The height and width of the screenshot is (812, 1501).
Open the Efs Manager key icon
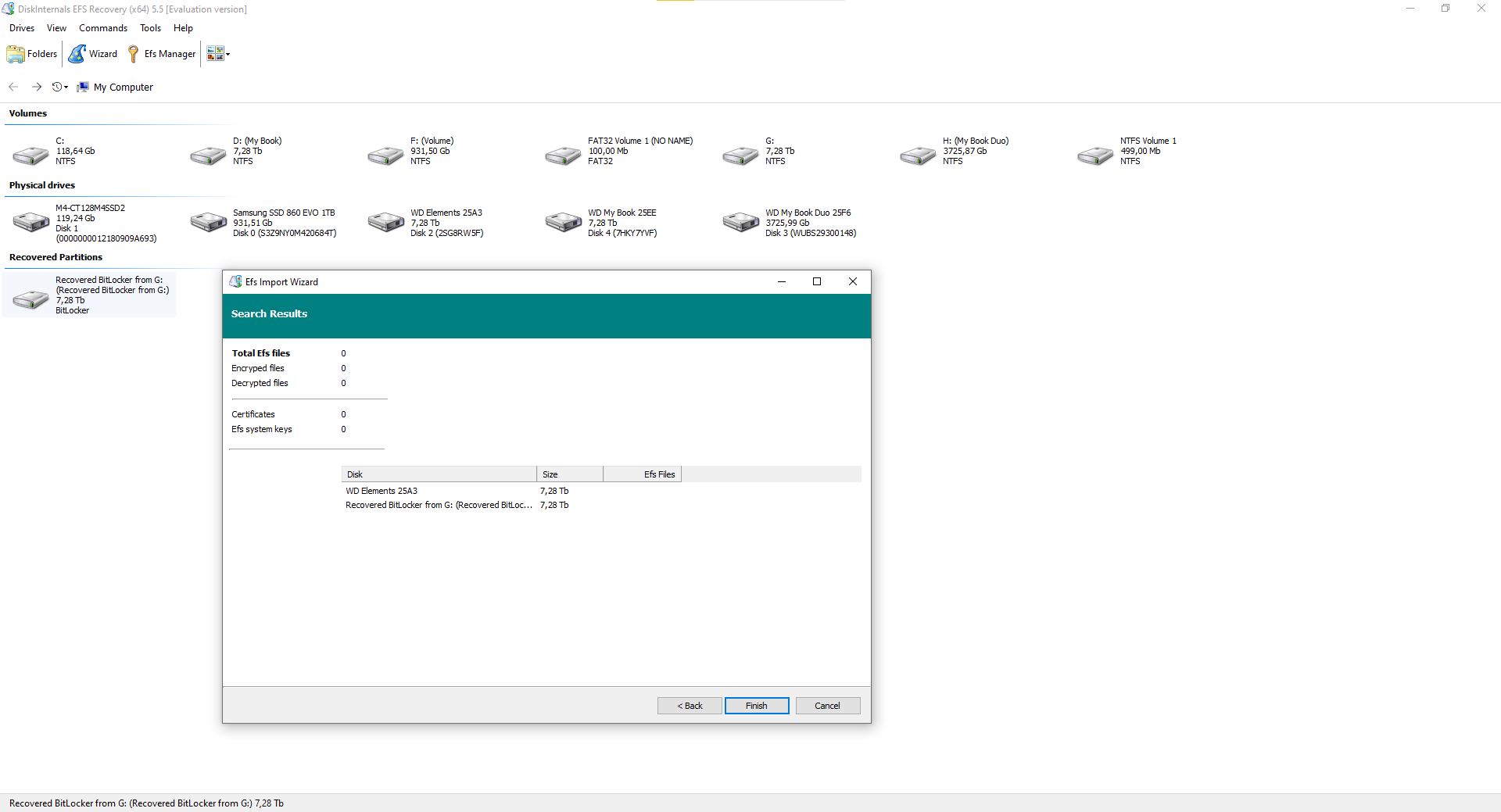[x=134, y=54]
